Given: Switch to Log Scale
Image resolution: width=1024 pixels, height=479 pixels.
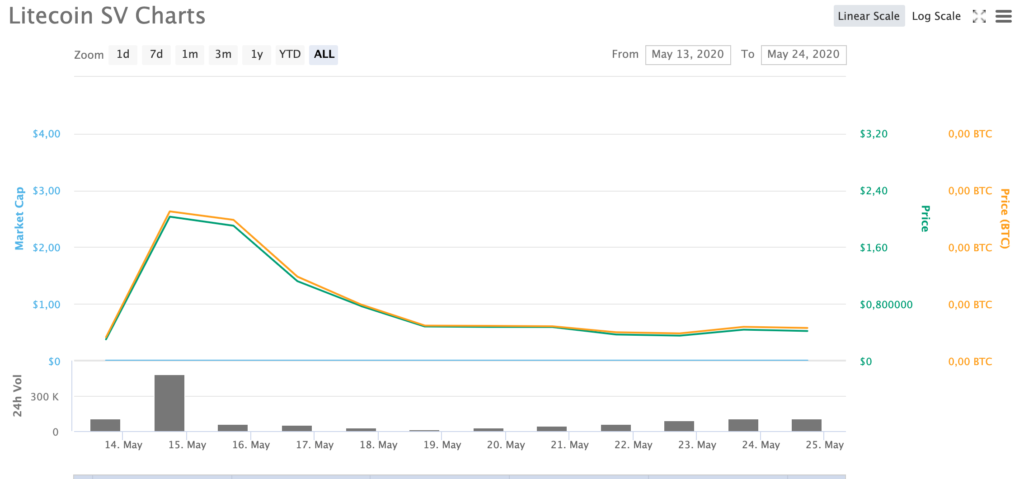Looking at the screenshot, I should [936, 16].
